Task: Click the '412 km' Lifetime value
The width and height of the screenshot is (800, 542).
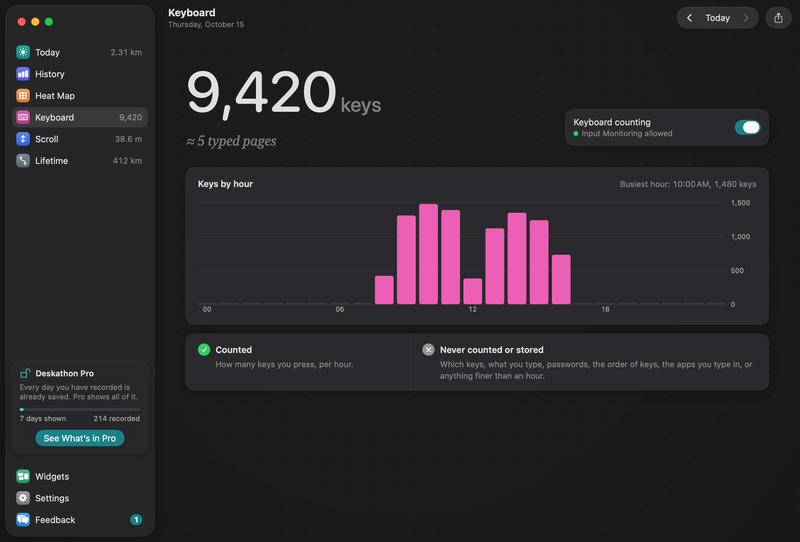Action: (127, 161)
